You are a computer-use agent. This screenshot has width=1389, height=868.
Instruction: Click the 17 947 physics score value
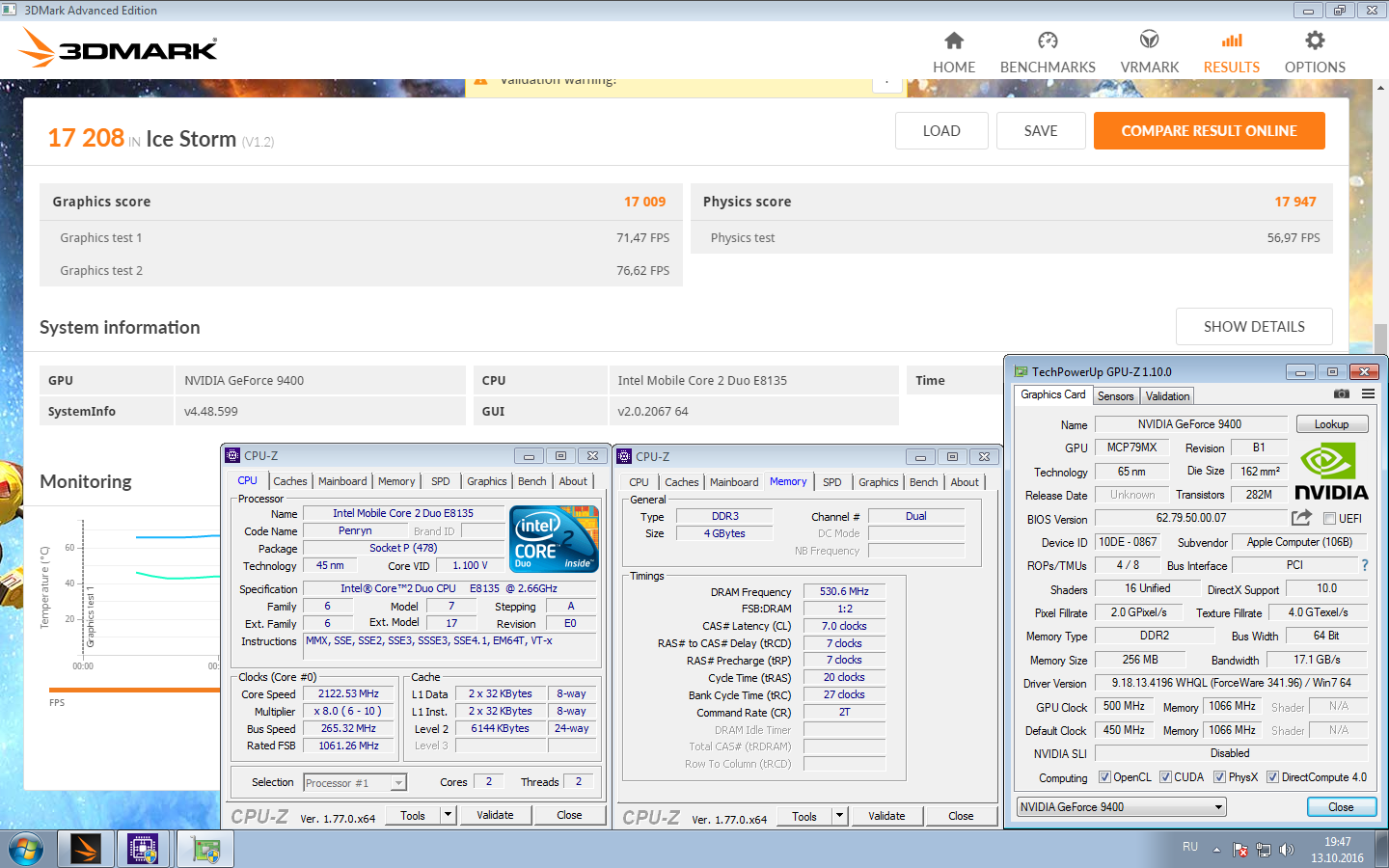(x=1295, y=202)
